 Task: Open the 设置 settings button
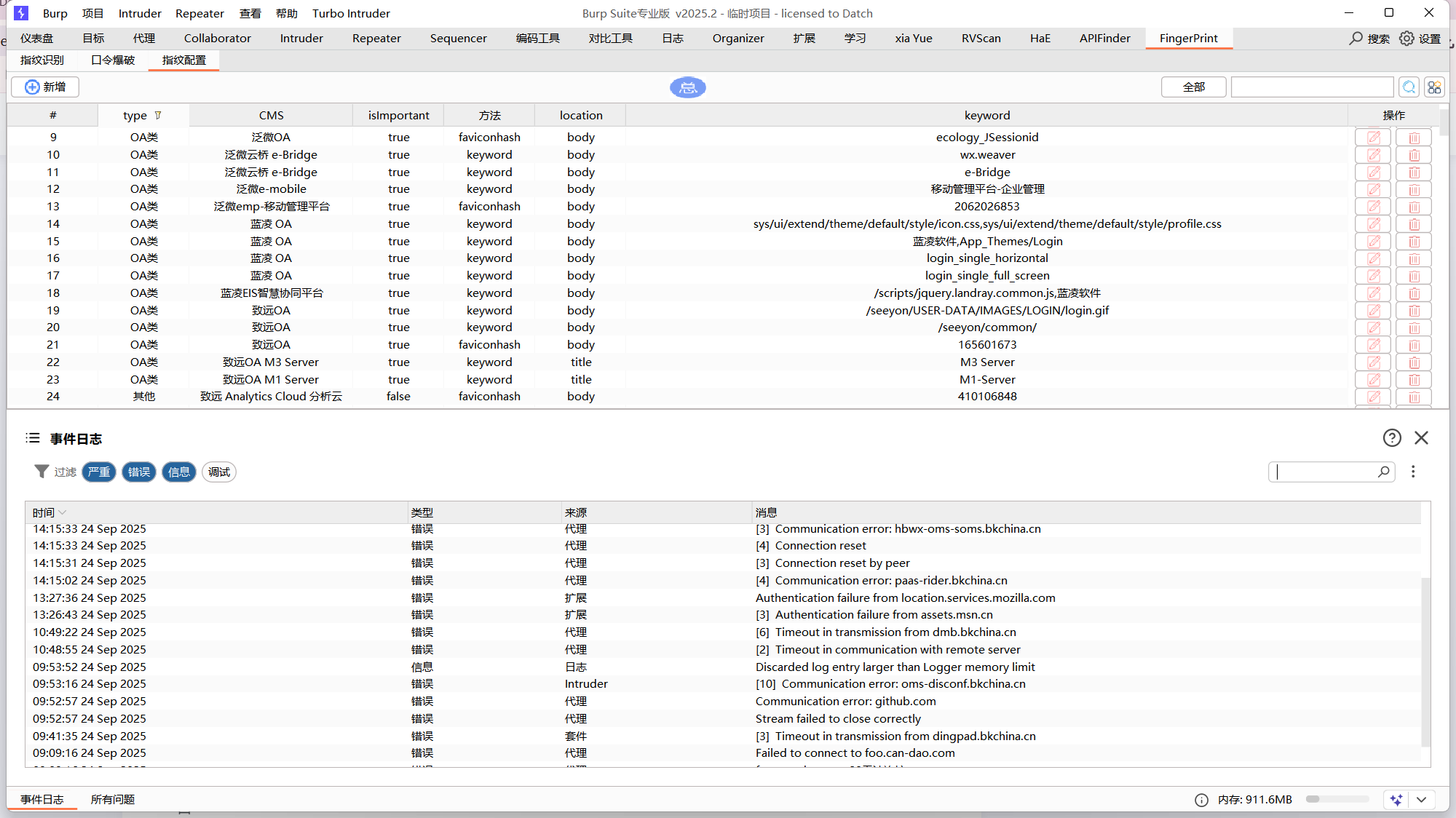(1420, 38)
